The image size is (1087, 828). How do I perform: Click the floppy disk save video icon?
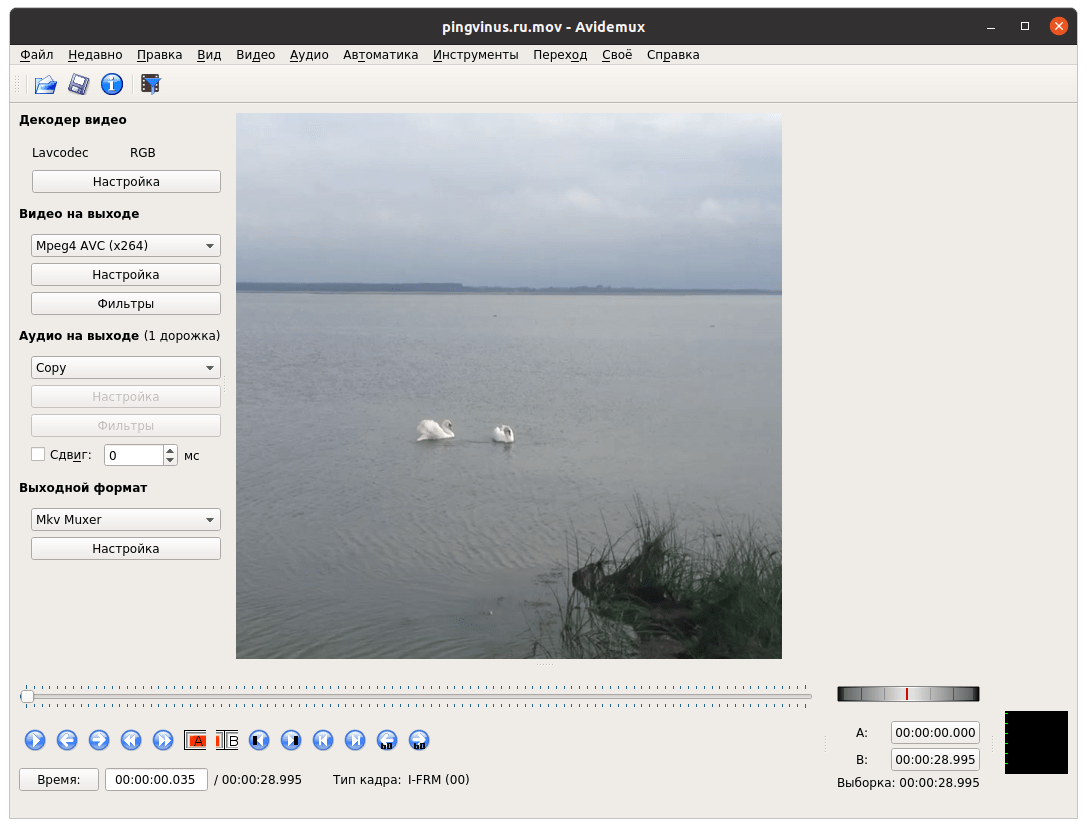(78, 85)
